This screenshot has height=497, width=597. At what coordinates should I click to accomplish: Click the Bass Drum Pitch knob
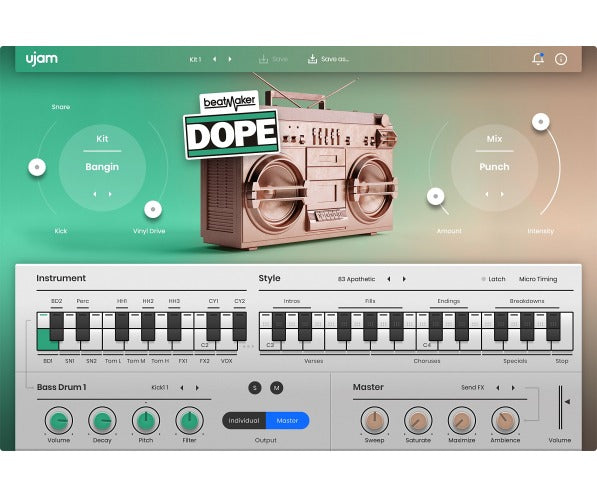146,420
